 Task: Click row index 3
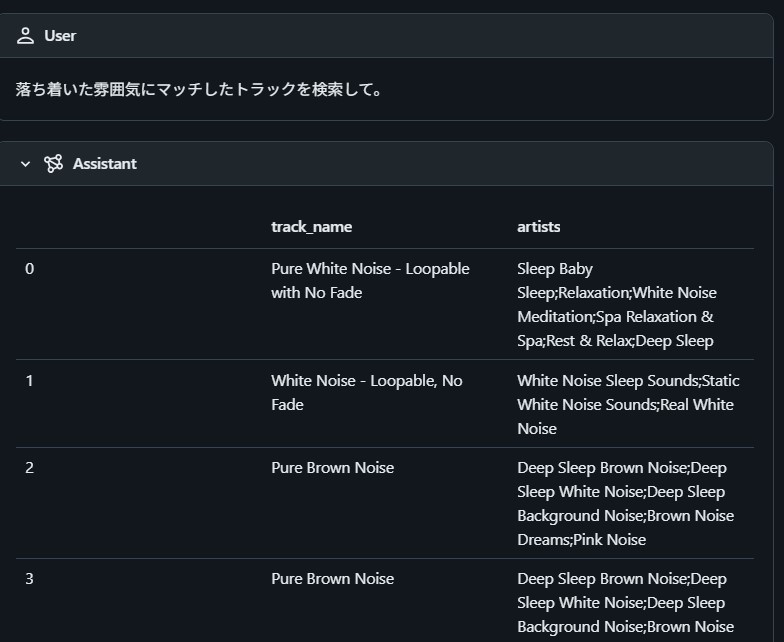tap(30, 579)
